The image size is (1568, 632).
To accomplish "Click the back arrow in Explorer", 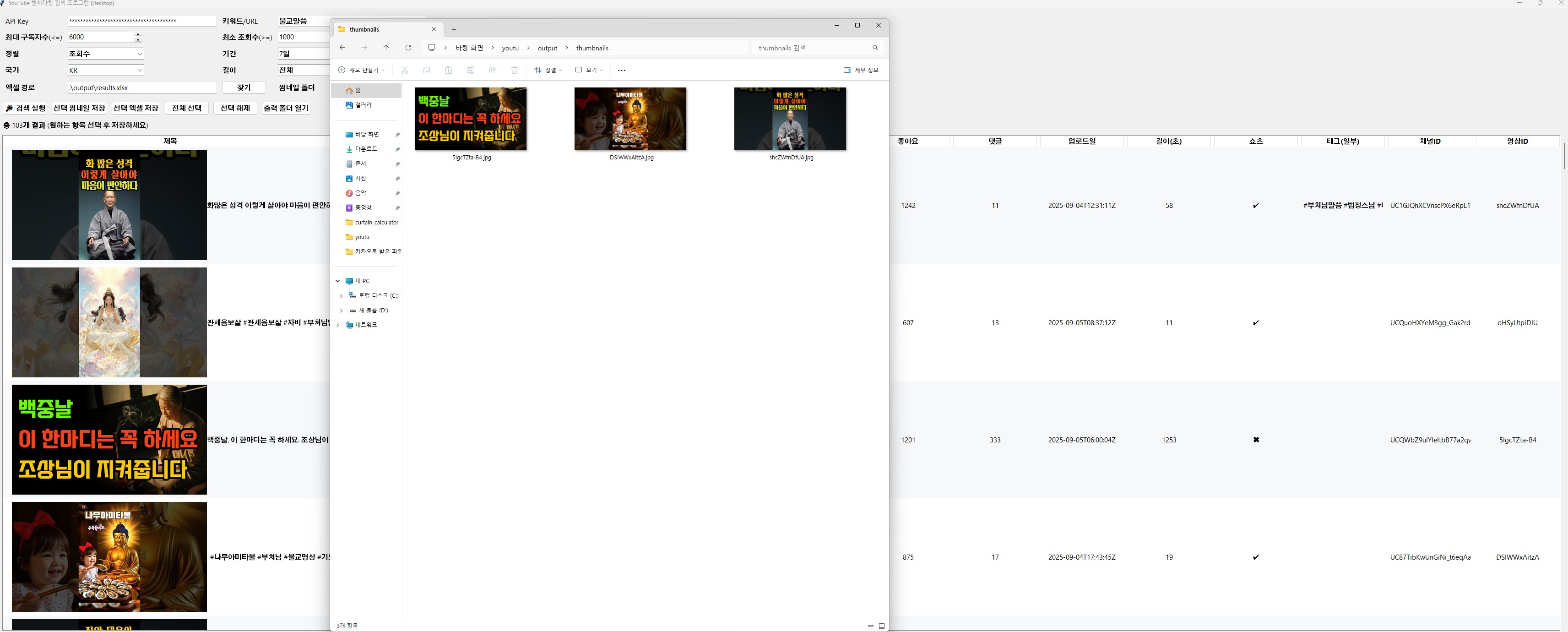I will point(342,48).
